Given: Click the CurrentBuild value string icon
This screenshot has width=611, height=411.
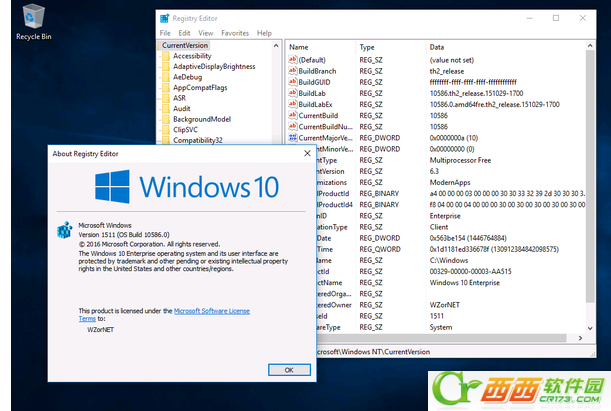Looking at the screenshot, I should (293, 115).
